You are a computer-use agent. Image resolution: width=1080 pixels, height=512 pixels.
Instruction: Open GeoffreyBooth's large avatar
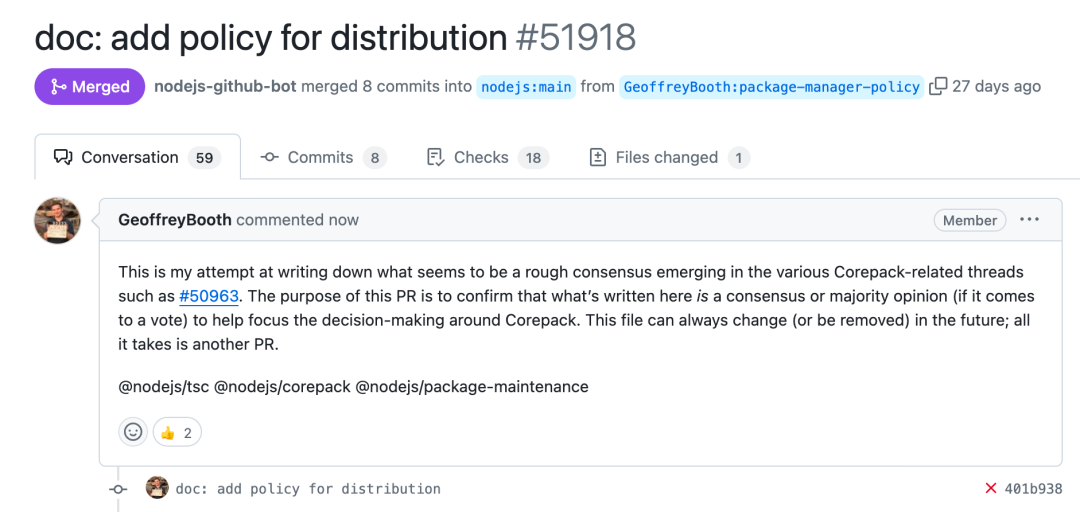[x=58, y=221]
